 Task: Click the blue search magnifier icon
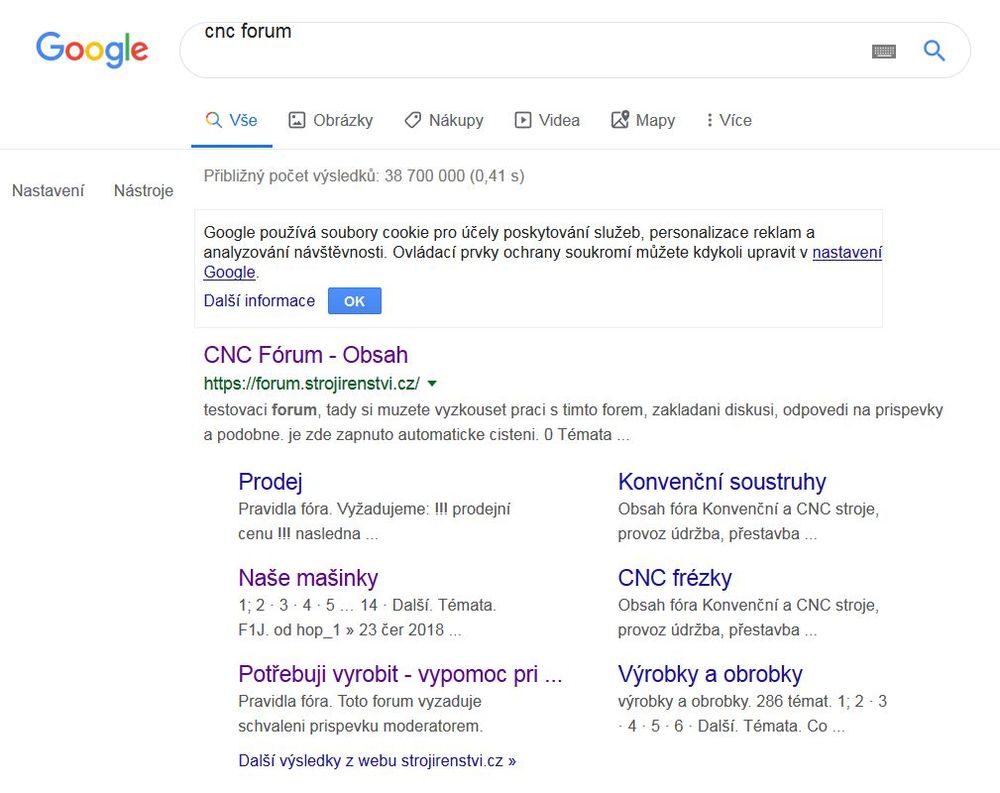click(x=934, y=50)
